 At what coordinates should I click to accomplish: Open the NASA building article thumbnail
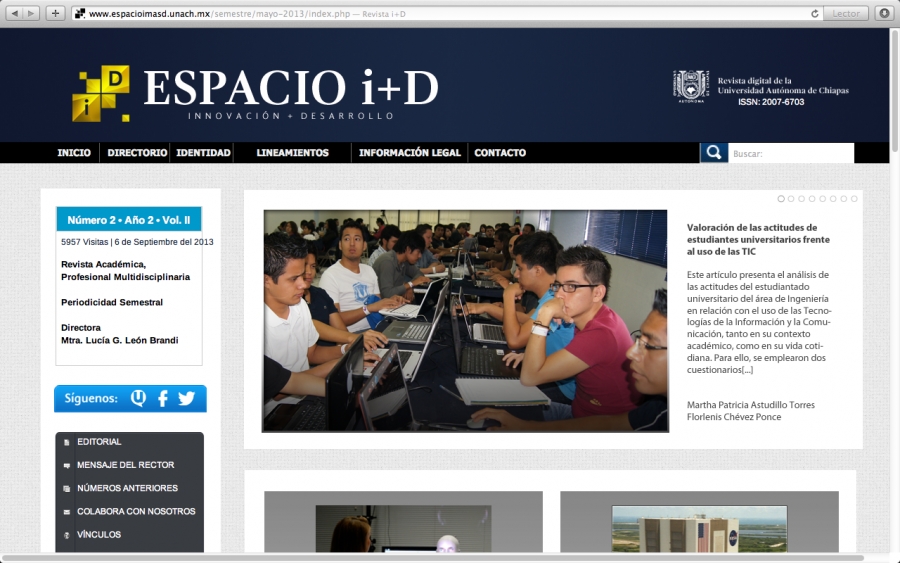click(700, 529)
